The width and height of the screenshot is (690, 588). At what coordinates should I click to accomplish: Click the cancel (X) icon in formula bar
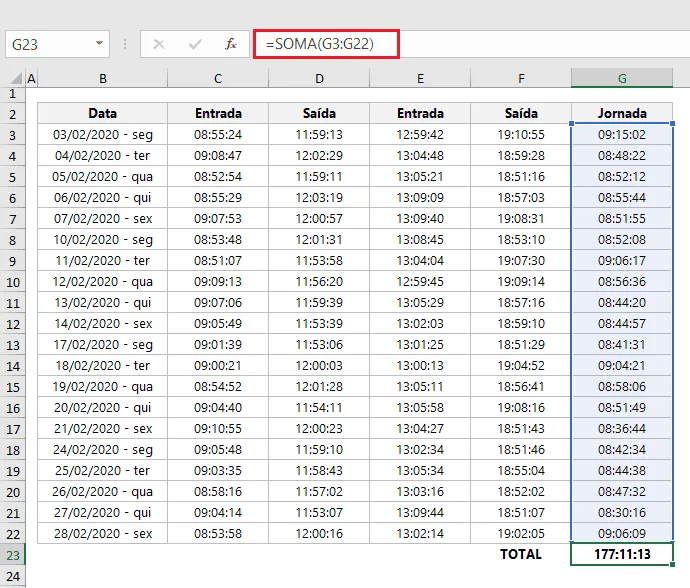(158, 44)
